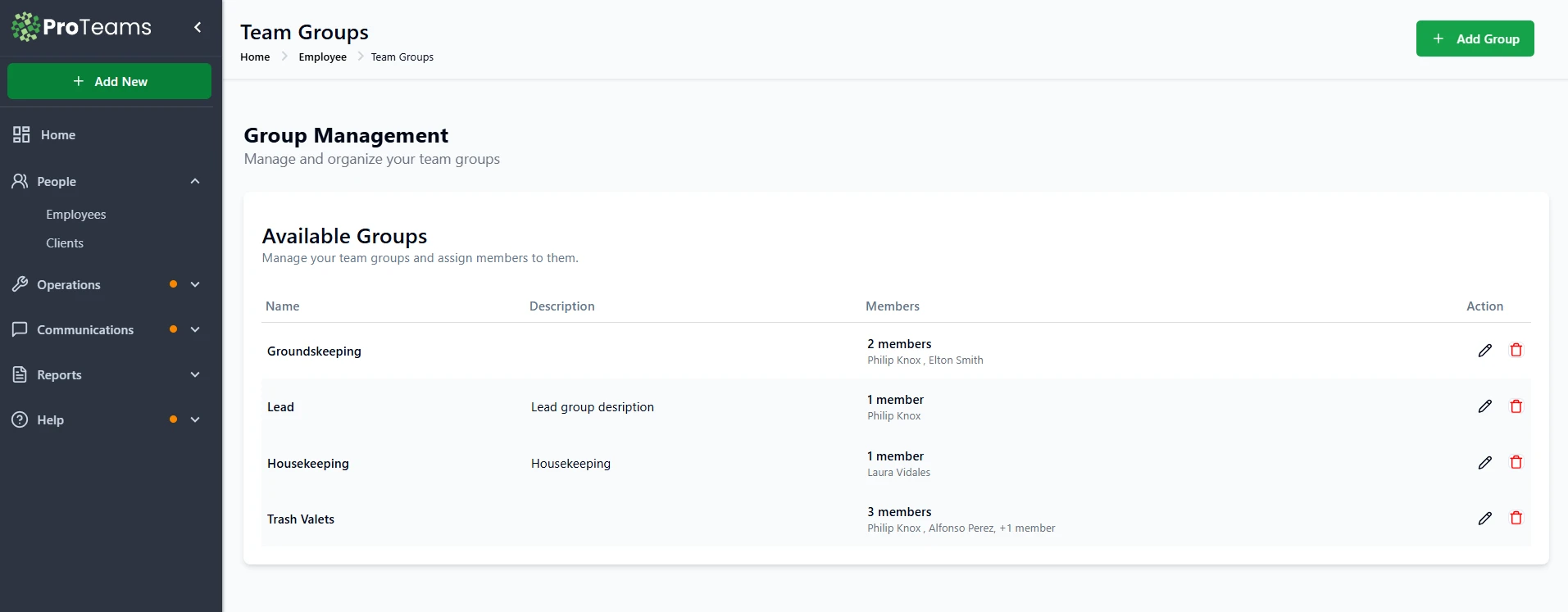Click the red trash icon for Lead
The height and width of the screenshot is (612, 1568).
tap(1516, 406)
